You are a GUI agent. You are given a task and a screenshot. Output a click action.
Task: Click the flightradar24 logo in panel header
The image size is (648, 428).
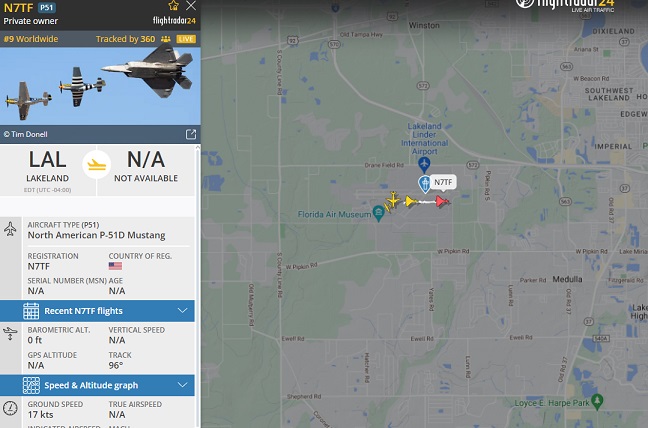pyautogui.click(x=174, y=20)
